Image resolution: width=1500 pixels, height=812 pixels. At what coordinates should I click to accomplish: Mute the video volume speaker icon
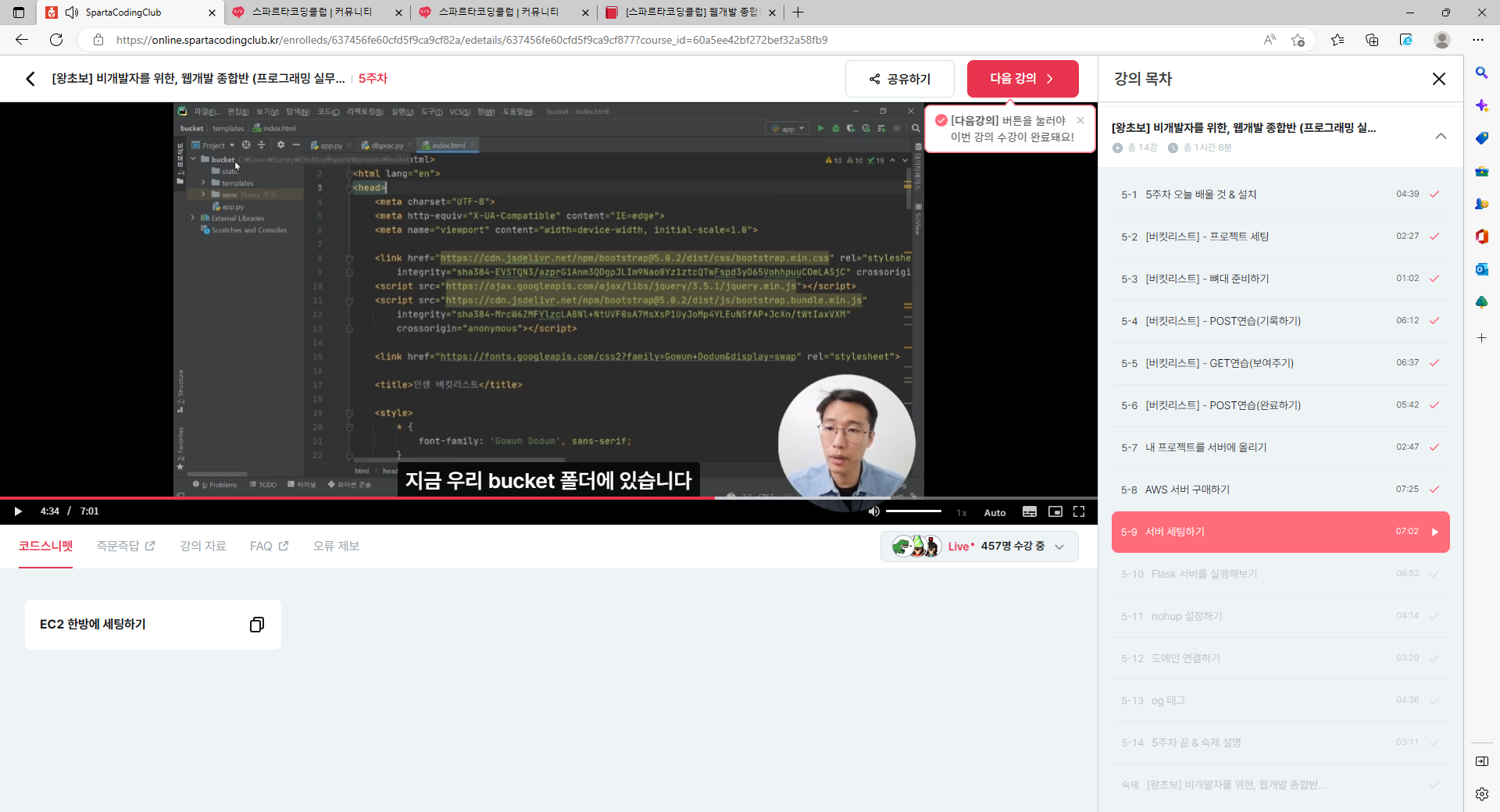[x=873, y=511]
